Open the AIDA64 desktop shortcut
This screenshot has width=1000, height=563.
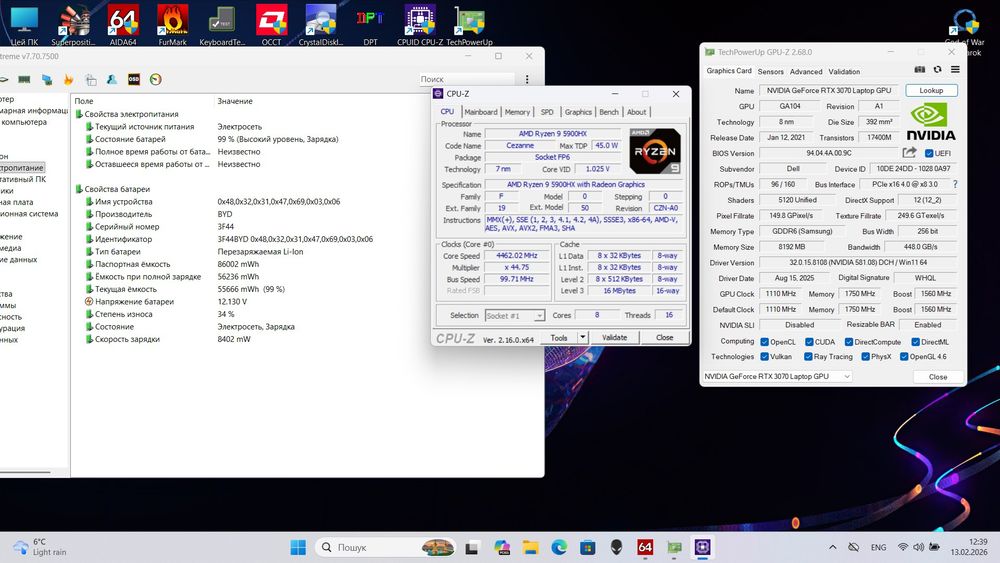tap(123, 26)
